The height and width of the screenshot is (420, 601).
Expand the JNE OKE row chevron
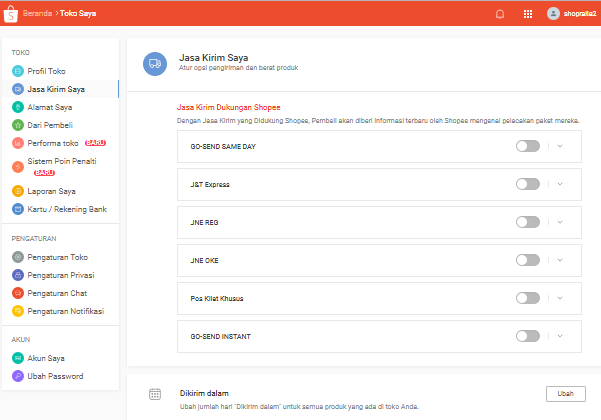click(x=560, y=260)
